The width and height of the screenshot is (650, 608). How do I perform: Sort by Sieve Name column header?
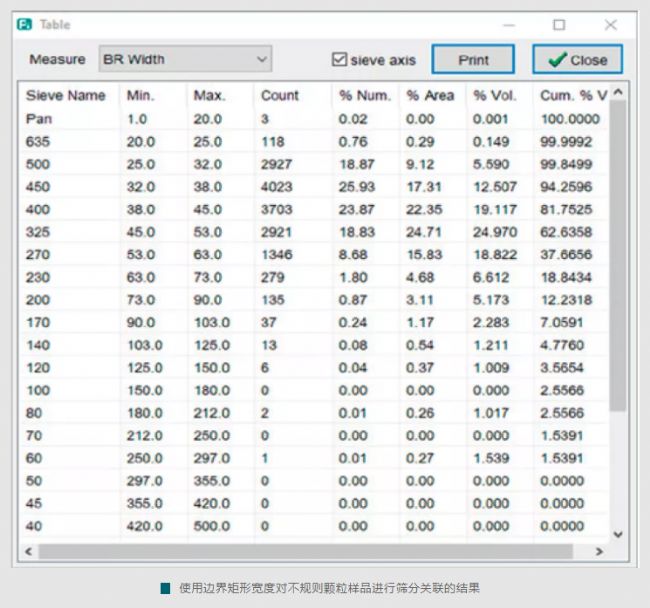(x=65, y=96)
